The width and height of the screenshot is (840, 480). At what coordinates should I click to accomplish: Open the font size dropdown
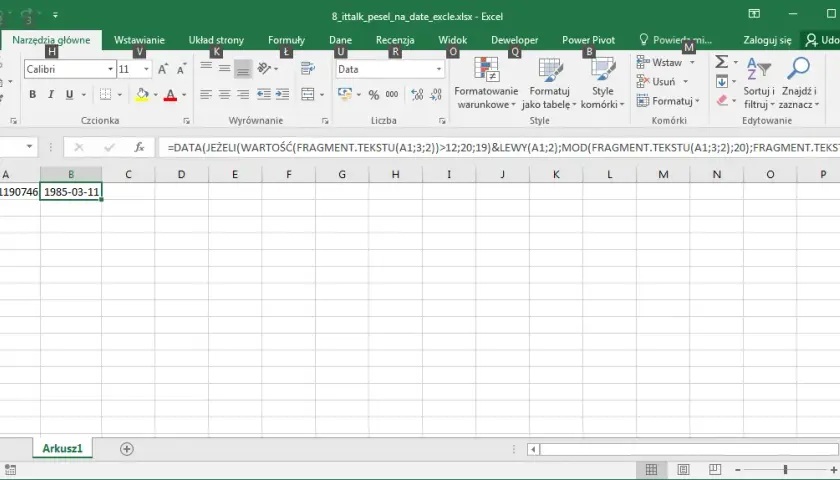pos(146,69)
